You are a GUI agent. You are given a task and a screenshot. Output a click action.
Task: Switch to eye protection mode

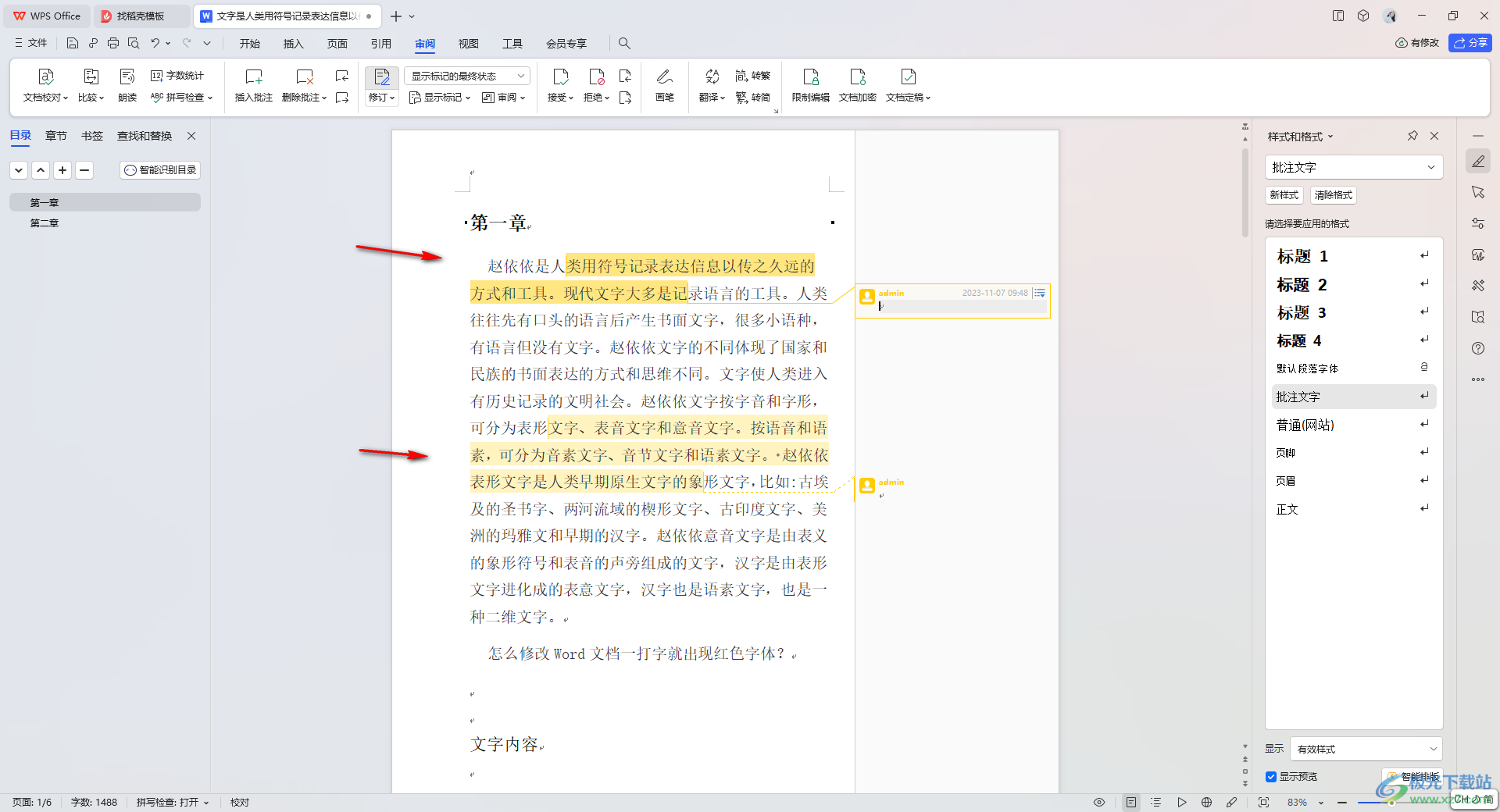(1099, 802)
